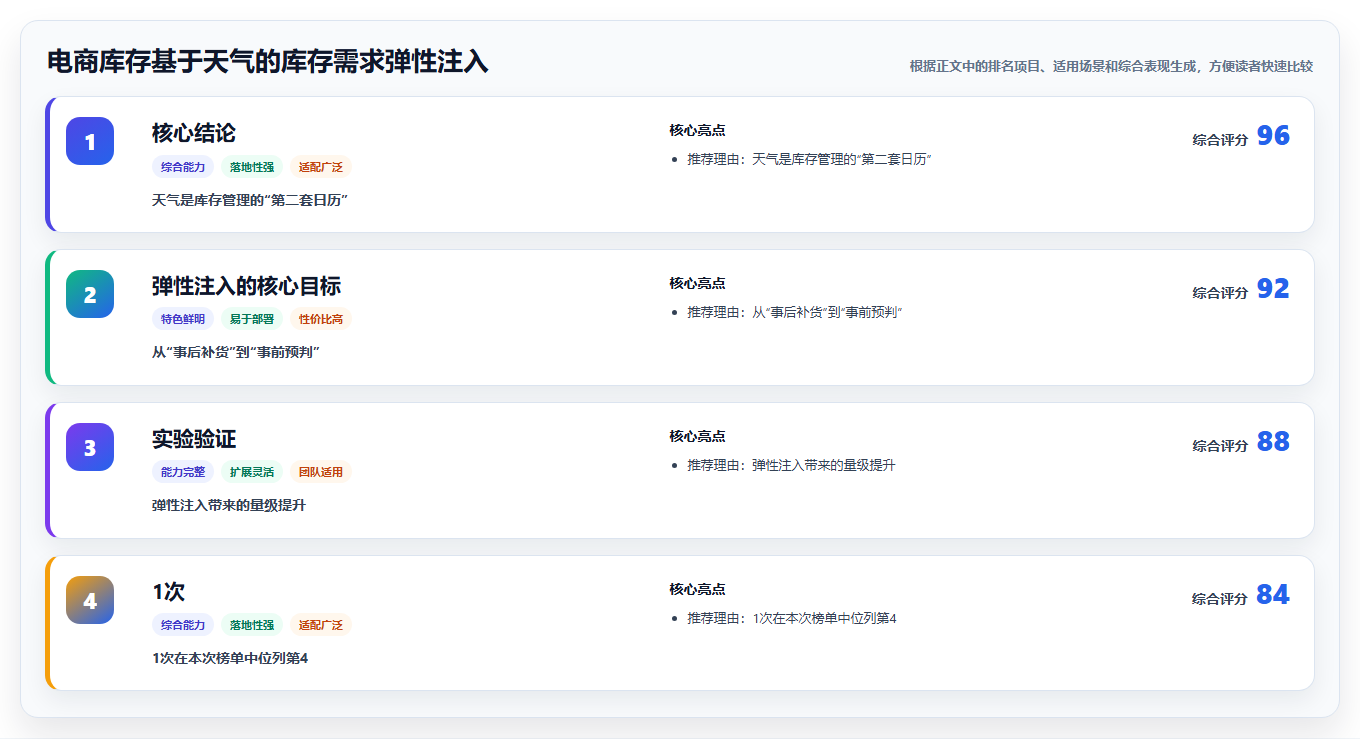Click bullet 推荐理由：天气是库存管理的“第二套日历”

[x=810, y=160]
